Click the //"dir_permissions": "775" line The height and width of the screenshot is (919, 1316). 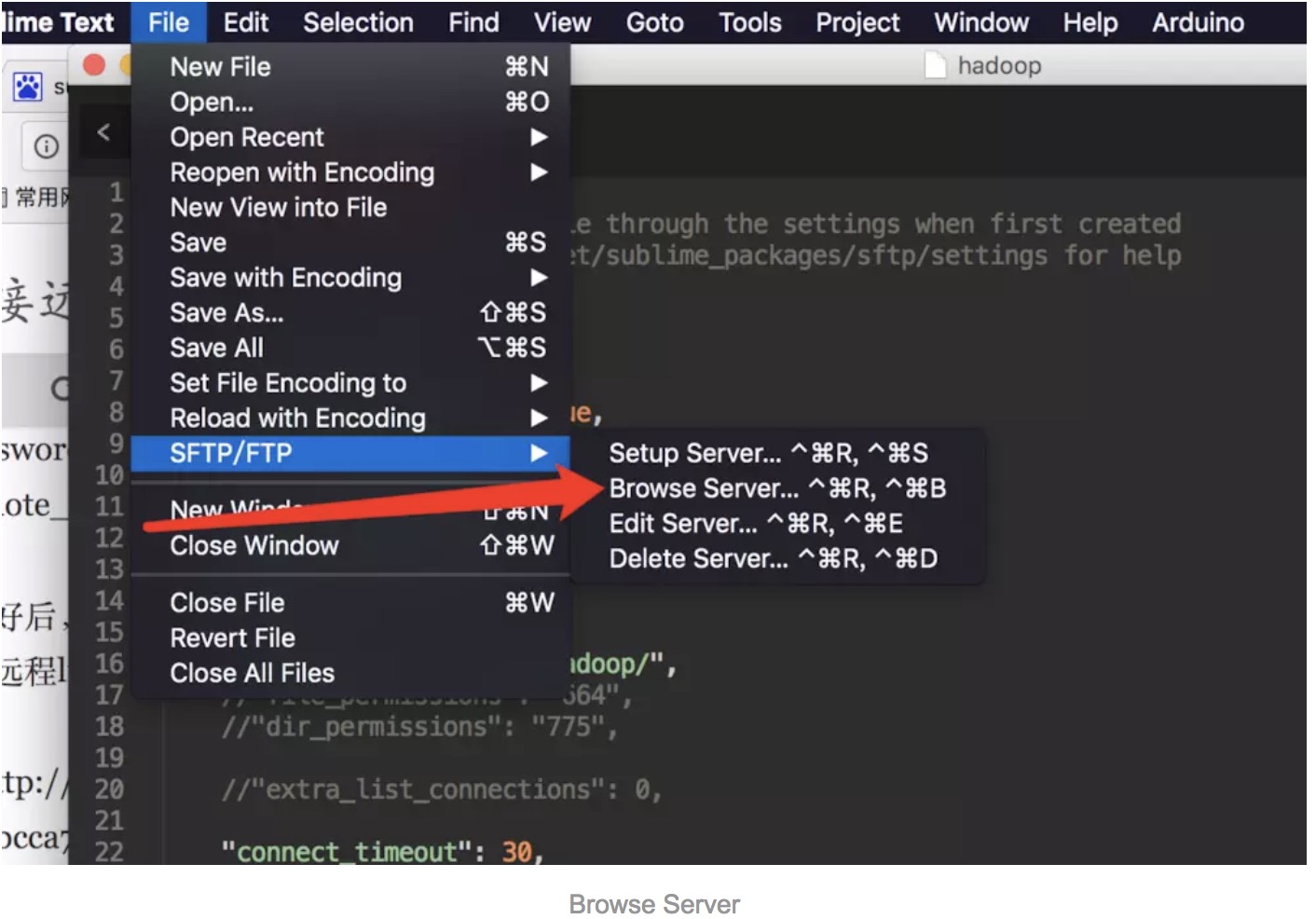pos(419,726)
